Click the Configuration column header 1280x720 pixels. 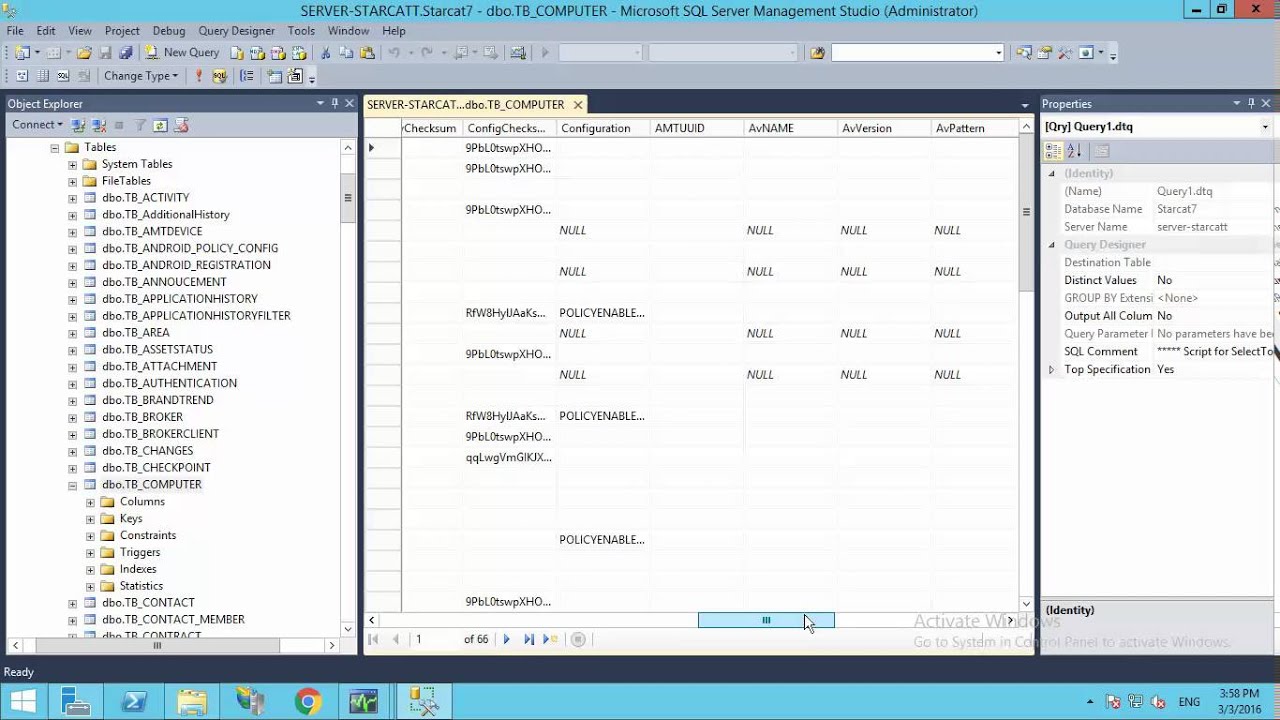coord(603,128)
